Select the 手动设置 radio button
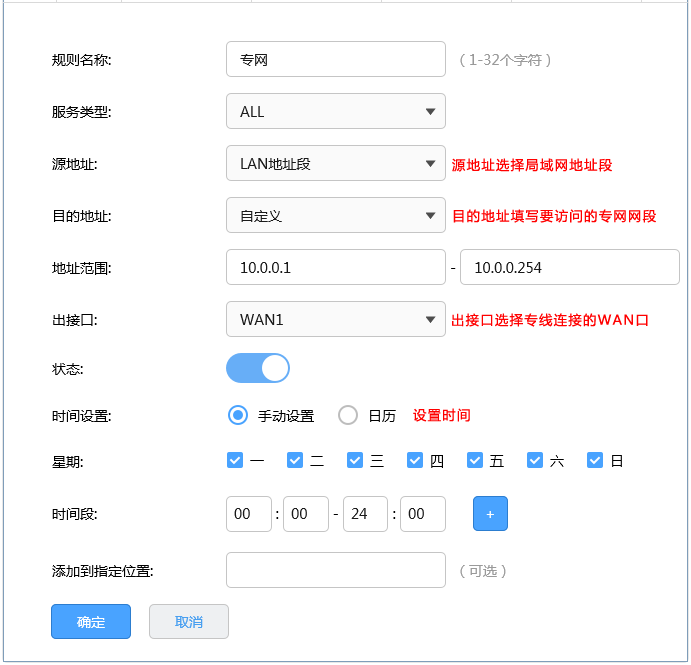 click(238, 415)
